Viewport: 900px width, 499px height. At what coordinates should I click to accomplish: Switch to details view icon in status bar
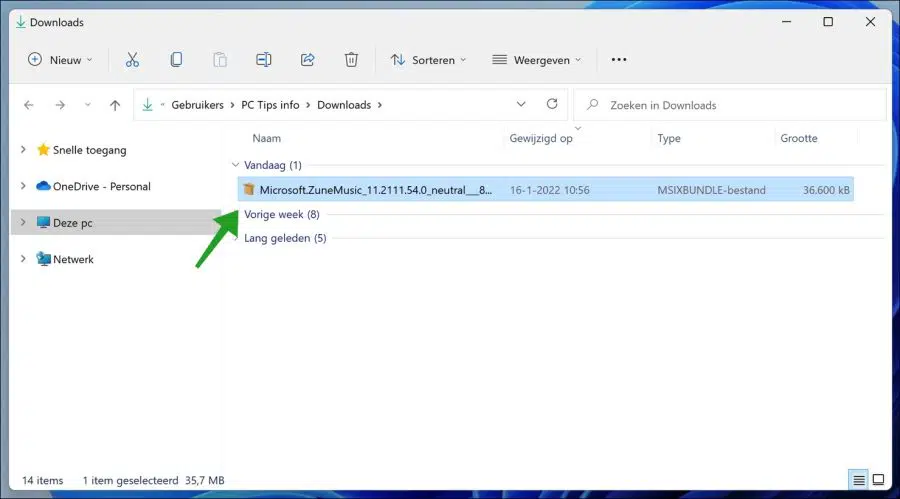pyautogui.click(x=859, y=479)
